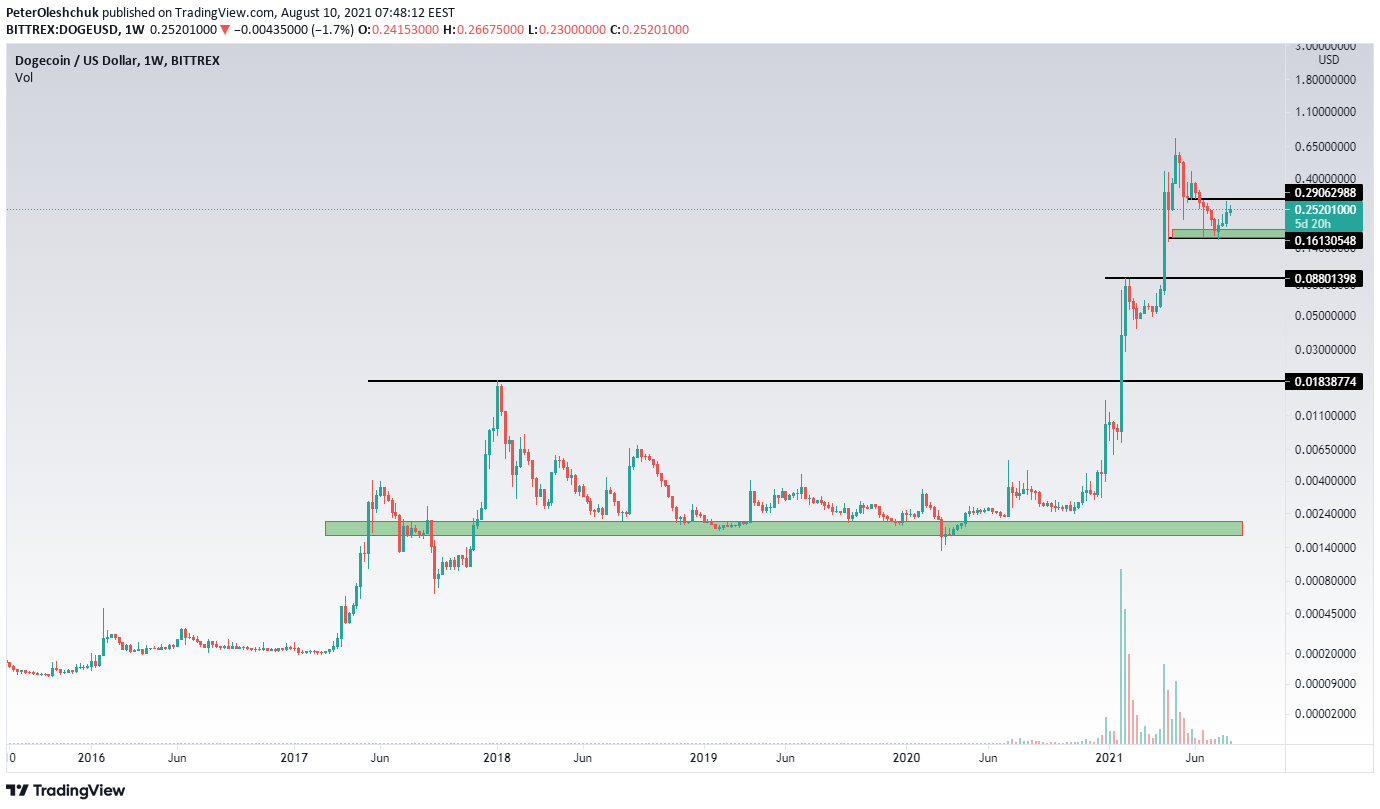Click the 0.00240000 price axis label
1380x809 pixels.
click(x=1325, y=514)
